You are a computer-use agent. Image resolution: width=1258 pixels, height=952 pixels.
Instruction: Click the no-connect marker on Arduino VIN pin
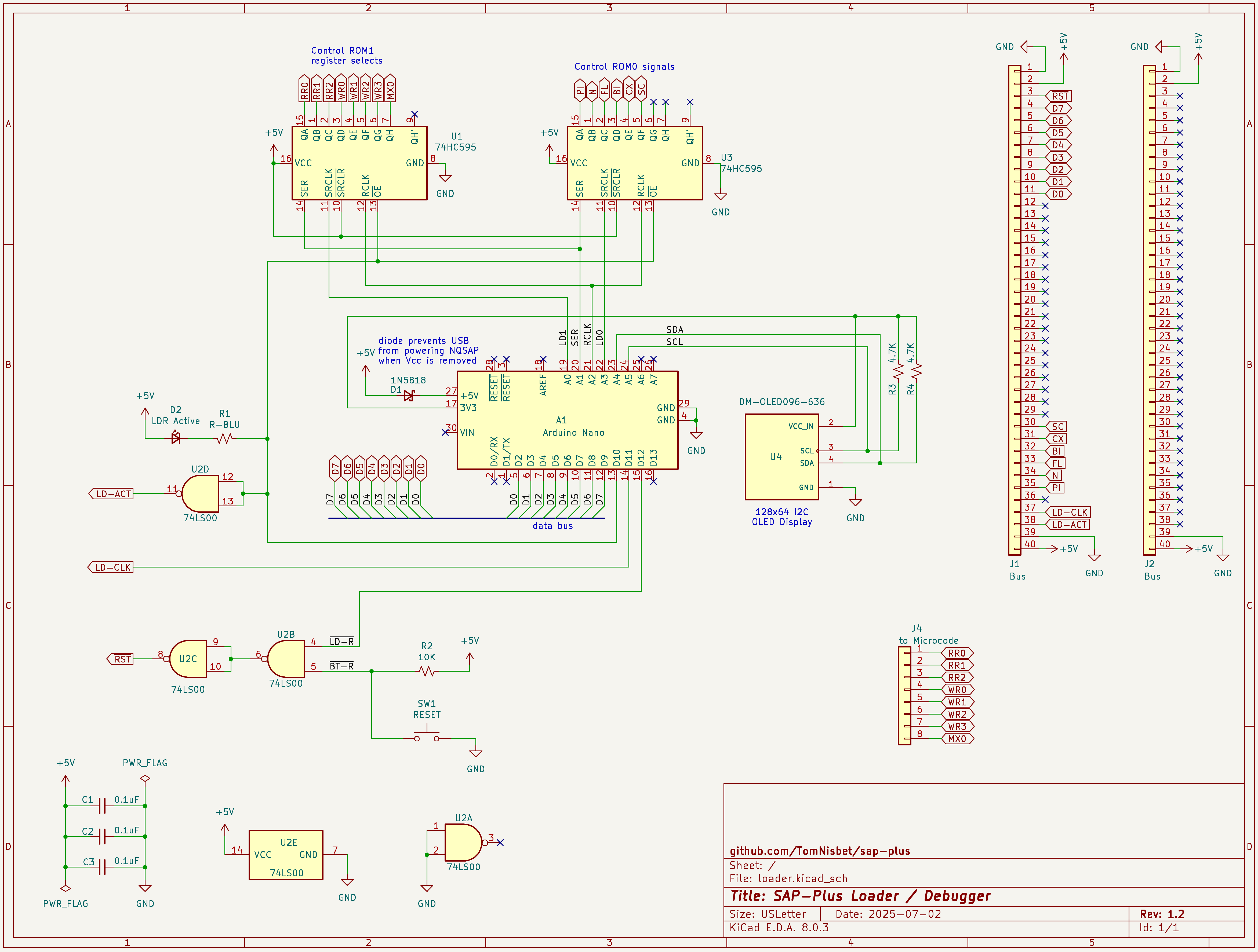445,433
